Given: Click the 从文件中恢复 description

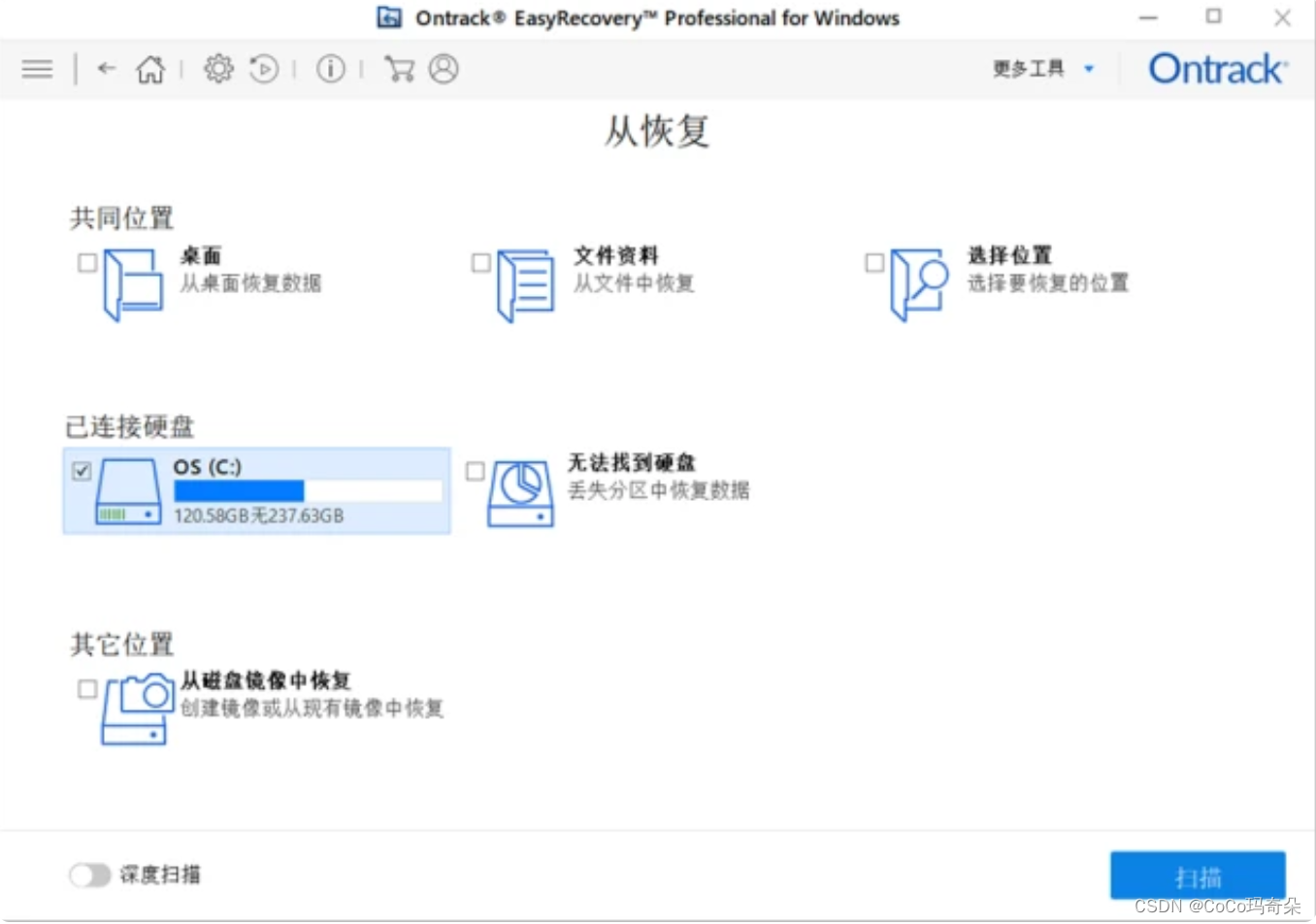Looking at the screenshot, I should (634, 283).
